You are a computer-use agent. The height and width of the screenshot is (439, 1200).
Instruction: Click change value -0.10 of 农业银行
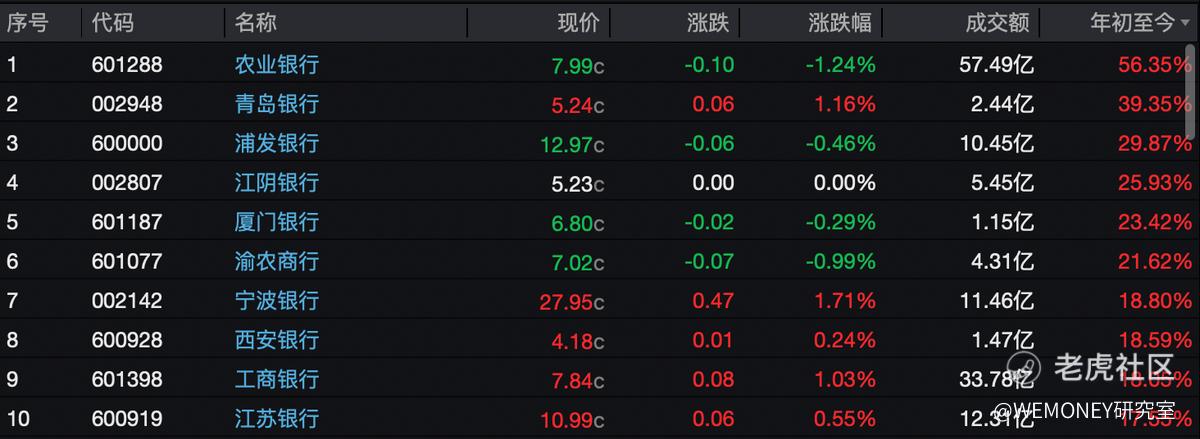click(x=709, y=65)
